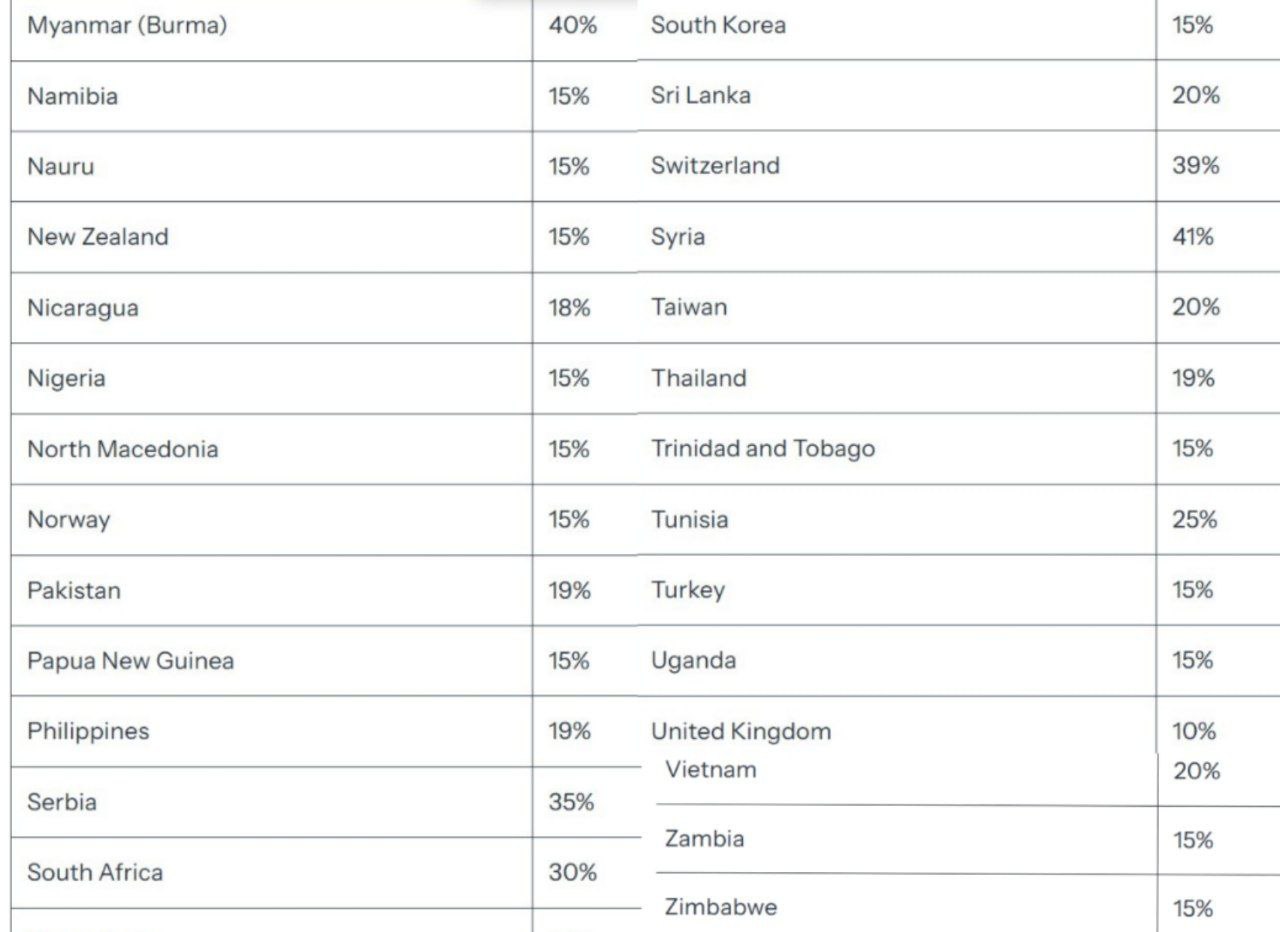Viewport: 1280px width, 932px height.
Task: Select the Pakistan country cell
Action: pyautogui.click(x=74, y=591)
